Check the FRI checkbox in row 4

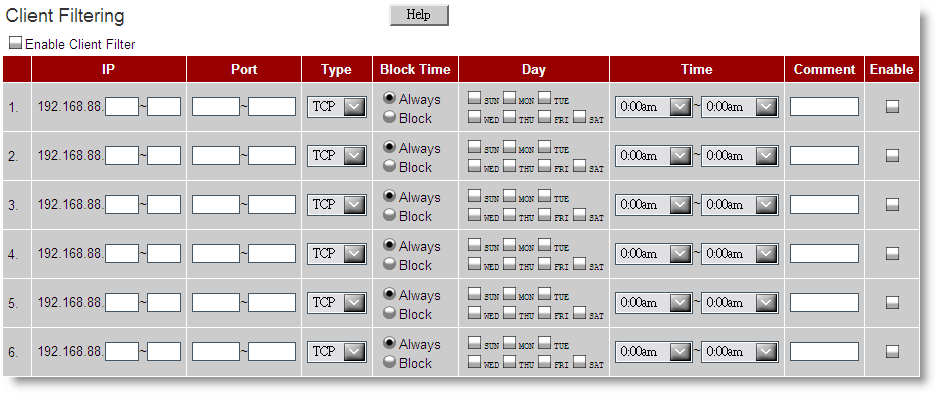(544, 263)
